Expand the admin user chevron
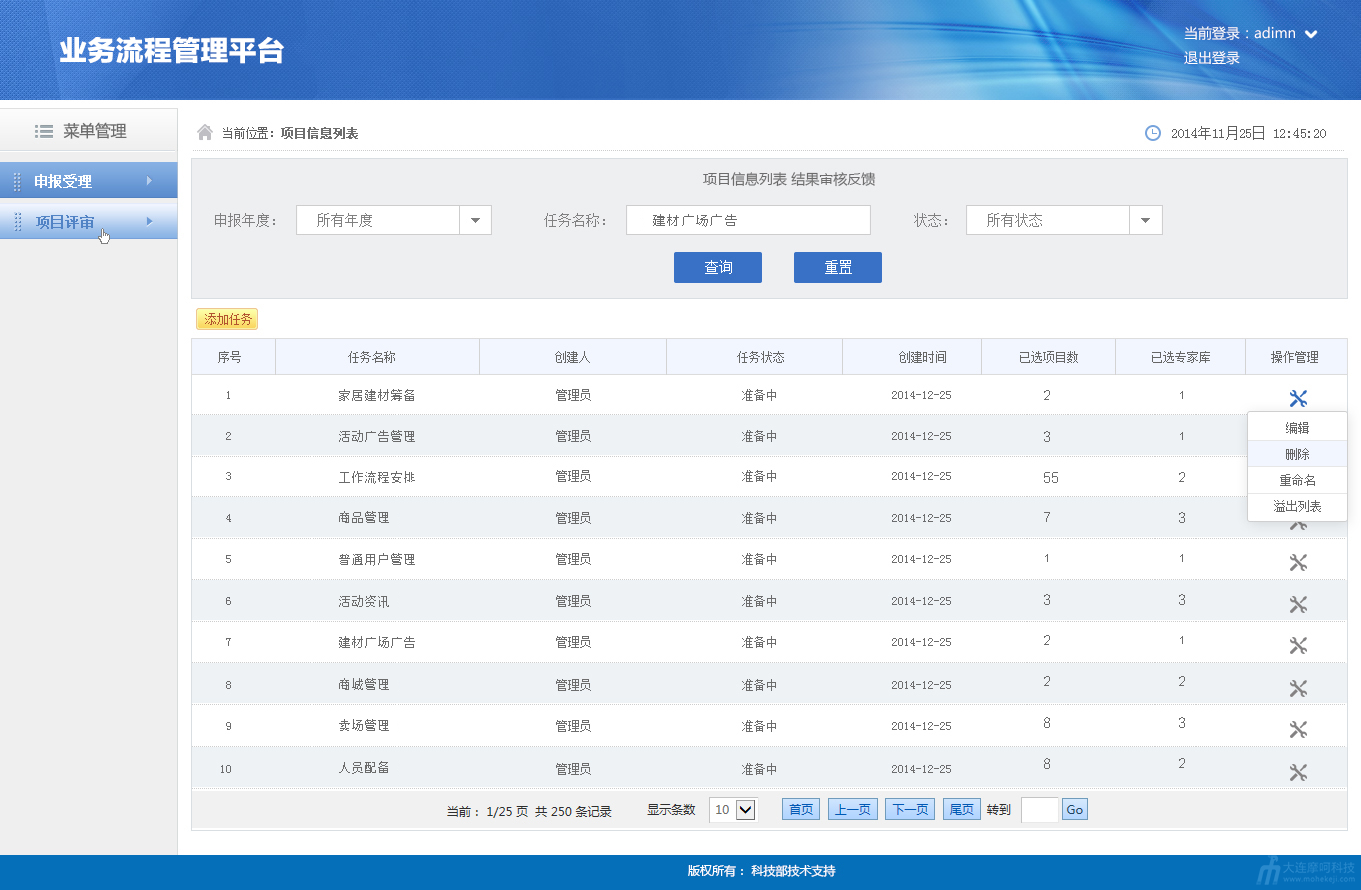 click(x=1311, y=34)
